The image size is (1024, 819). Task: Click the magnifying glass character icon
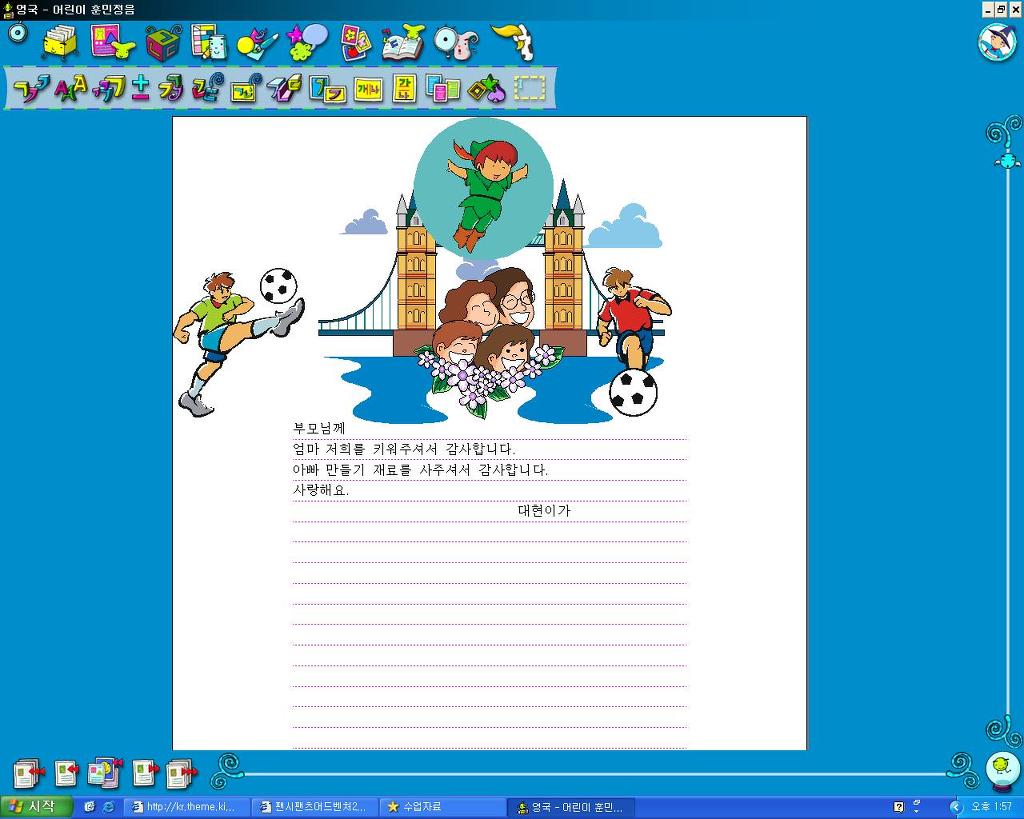456,42
